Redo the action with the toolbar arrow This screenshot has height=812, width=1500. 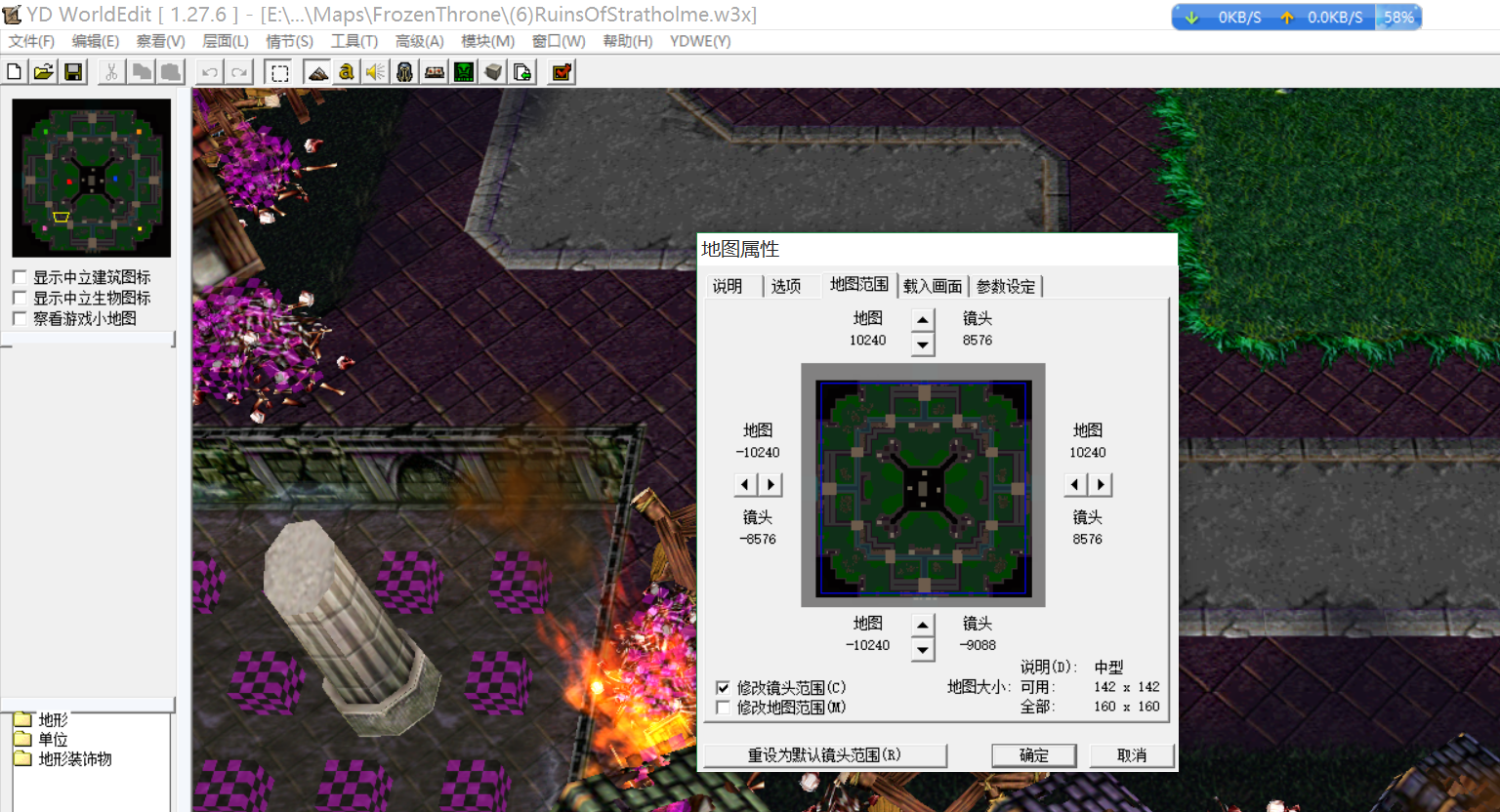(239, 72)
